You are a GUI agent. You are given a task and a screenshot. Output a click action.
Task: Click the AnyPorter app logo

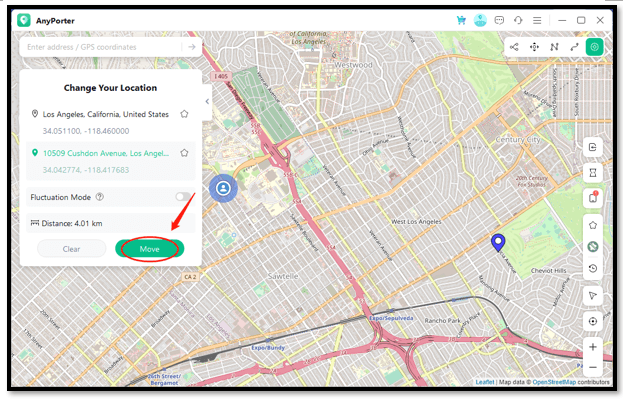[24, 20]
